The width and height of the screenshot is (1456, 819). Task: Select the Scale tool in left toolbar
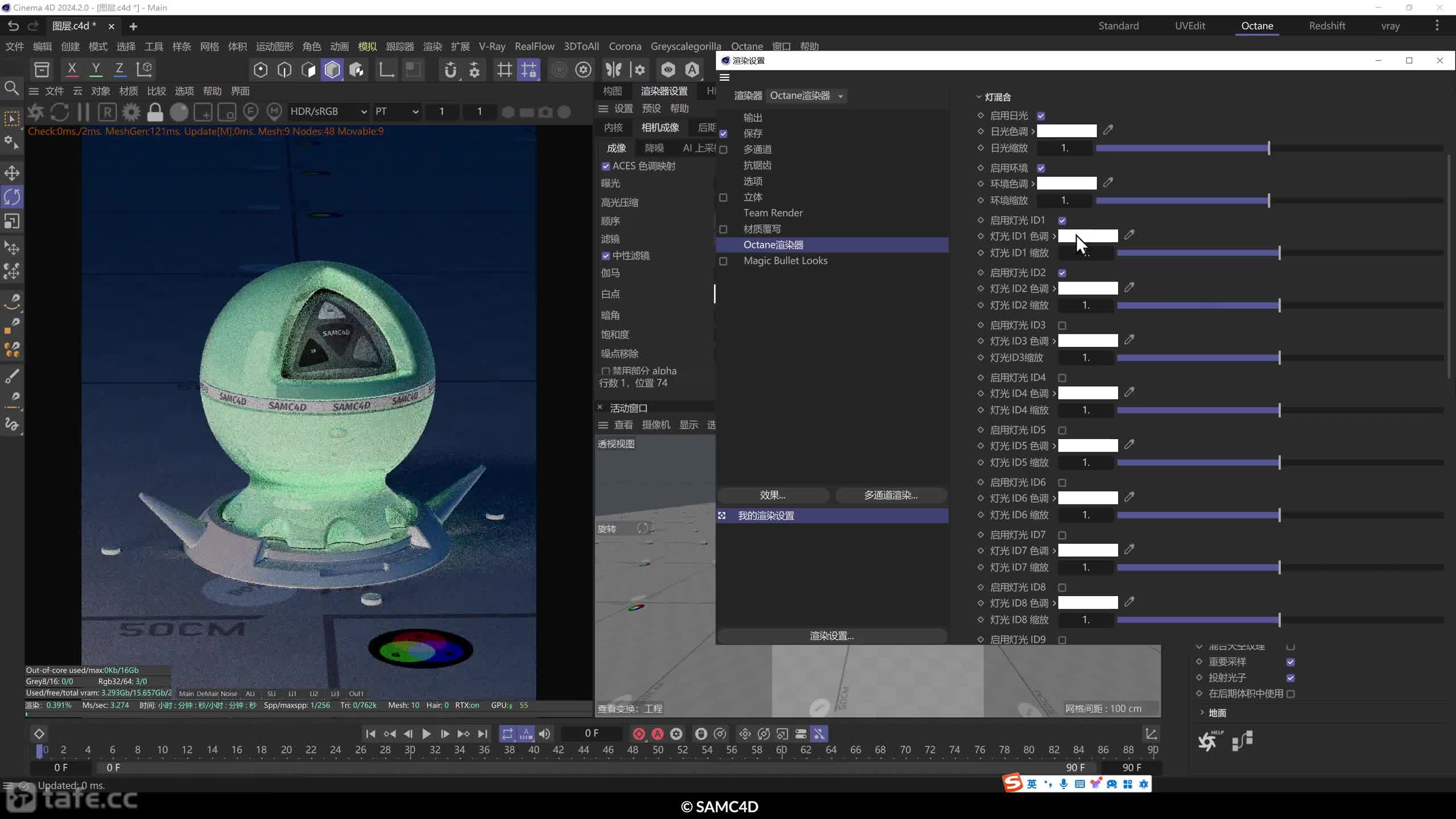click(12, 221)
